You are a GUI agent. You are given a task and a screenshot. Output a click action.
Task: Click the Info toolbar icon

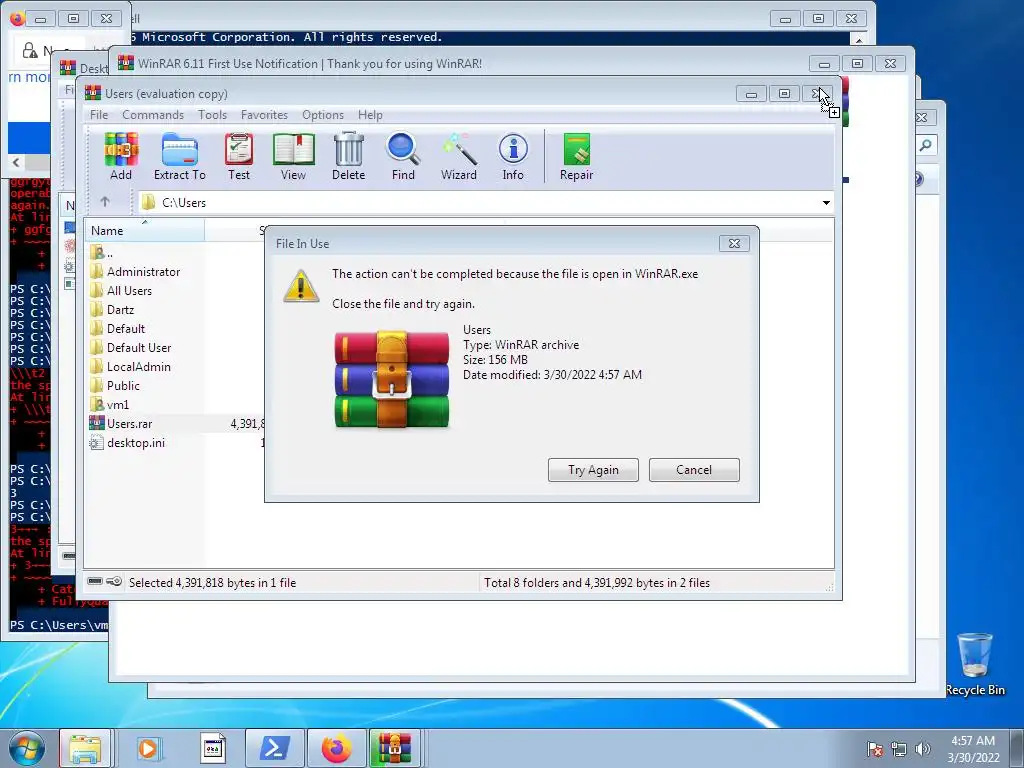[513, 157]
